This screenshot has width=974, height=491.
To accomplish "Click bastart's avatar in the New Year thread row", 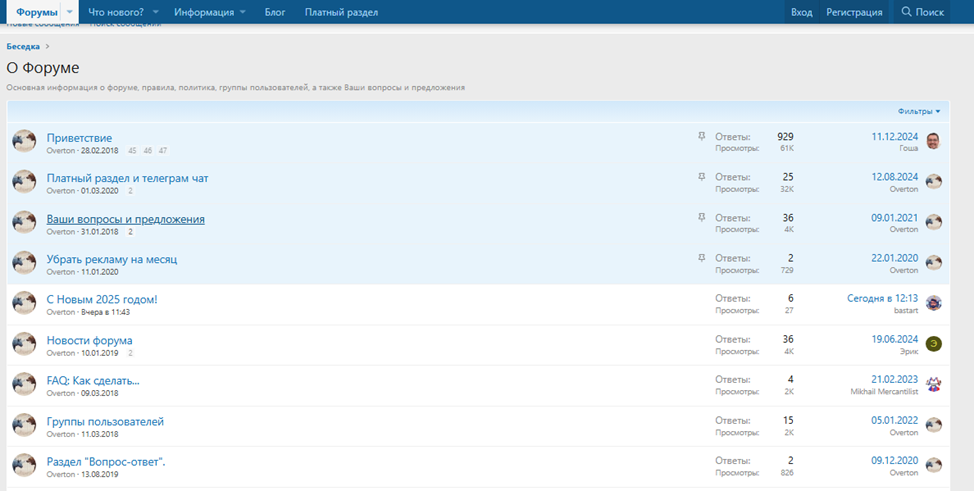I will pyautogui.click(x=933, y=303).
